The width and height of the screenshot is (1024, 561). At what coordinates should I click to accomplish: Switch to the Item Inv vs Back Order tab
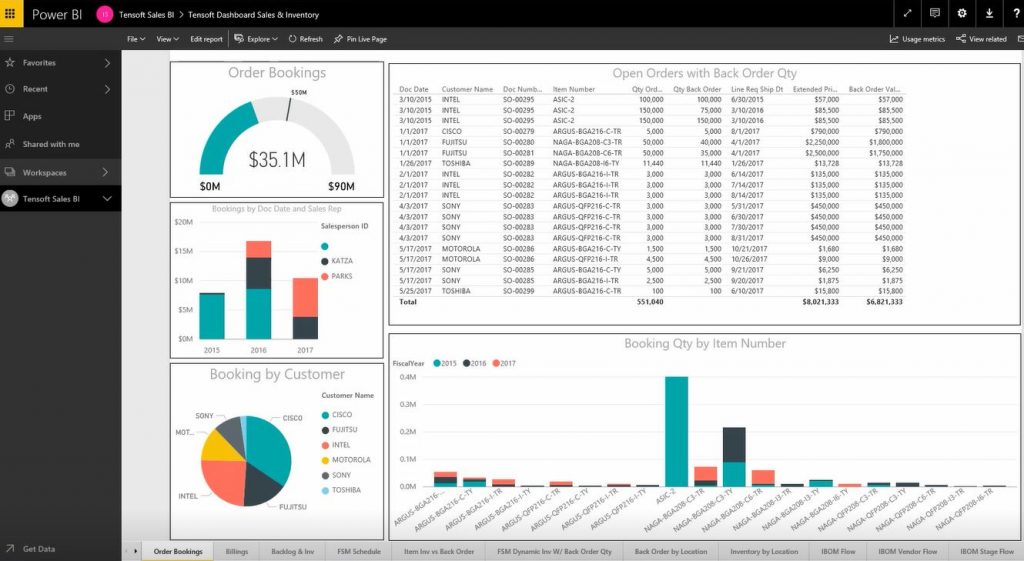click(439, 551)
